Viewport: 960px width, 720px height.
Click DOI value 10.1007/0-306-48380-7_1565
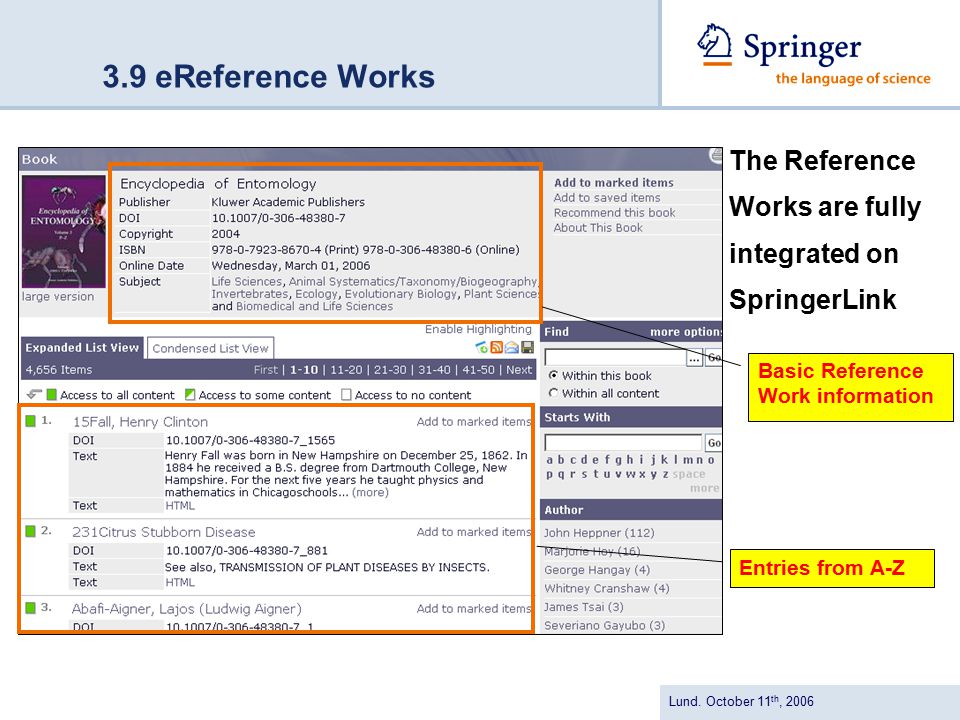point(250,440)
